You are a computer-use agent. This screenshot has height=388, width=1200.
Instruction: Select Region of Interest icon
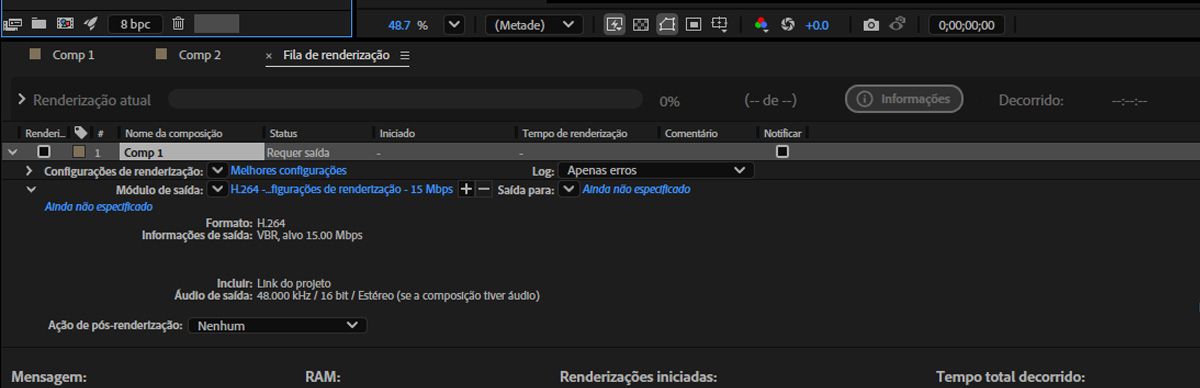click(x=693, y=24)
